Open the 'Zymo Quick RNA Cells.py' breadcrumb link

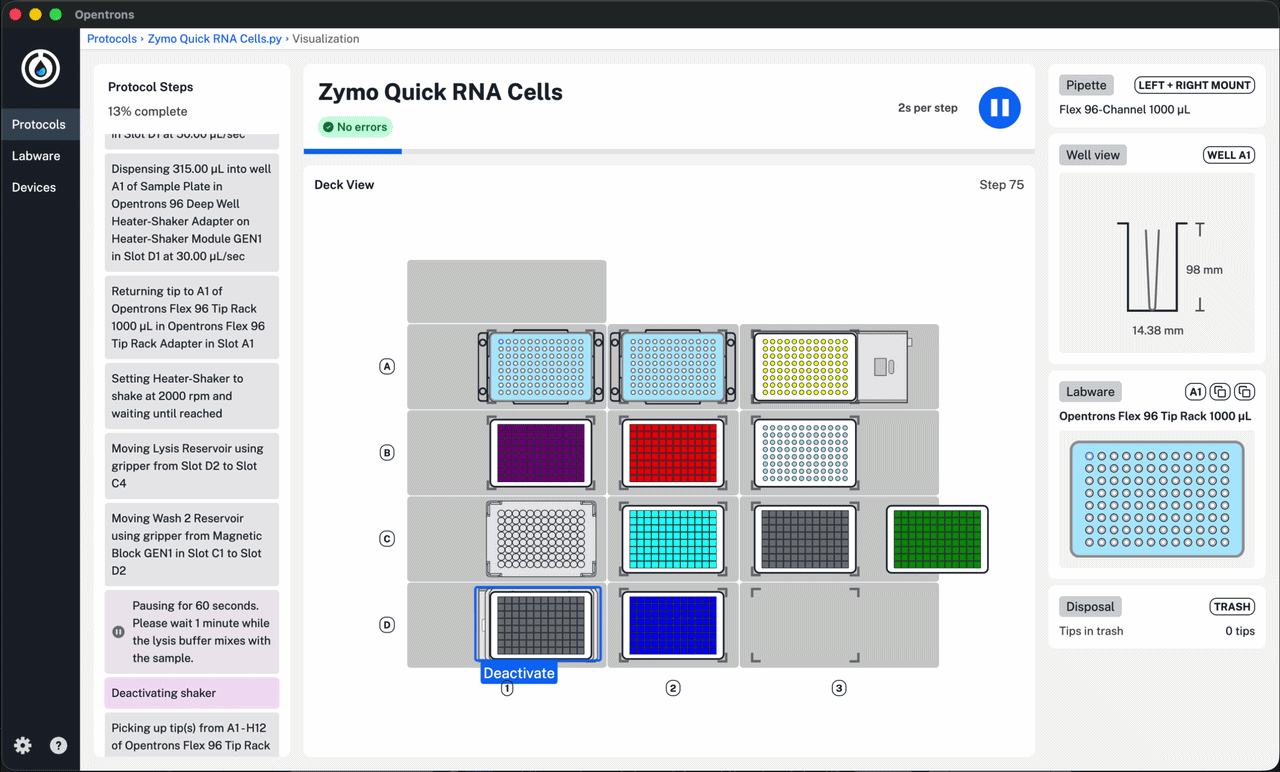[215, 39]
